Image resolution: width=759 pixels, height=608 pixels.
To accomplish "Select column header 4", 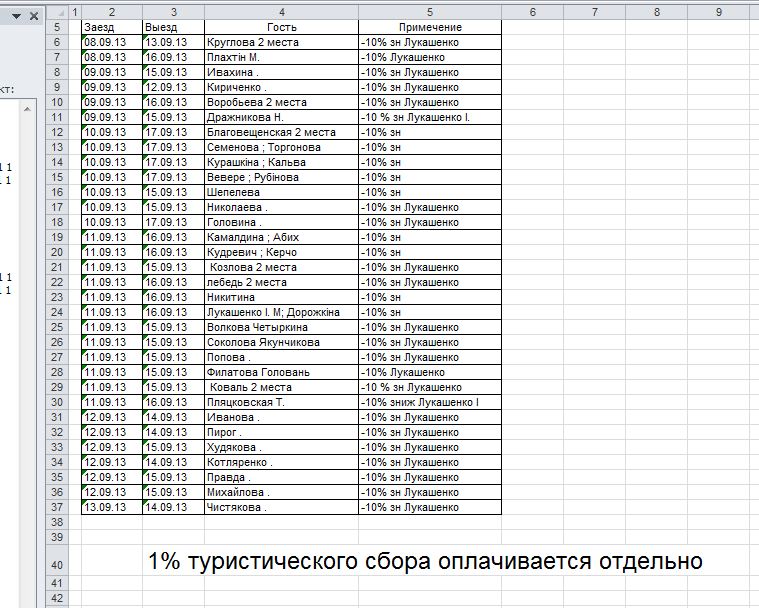I will coord(282,12).
